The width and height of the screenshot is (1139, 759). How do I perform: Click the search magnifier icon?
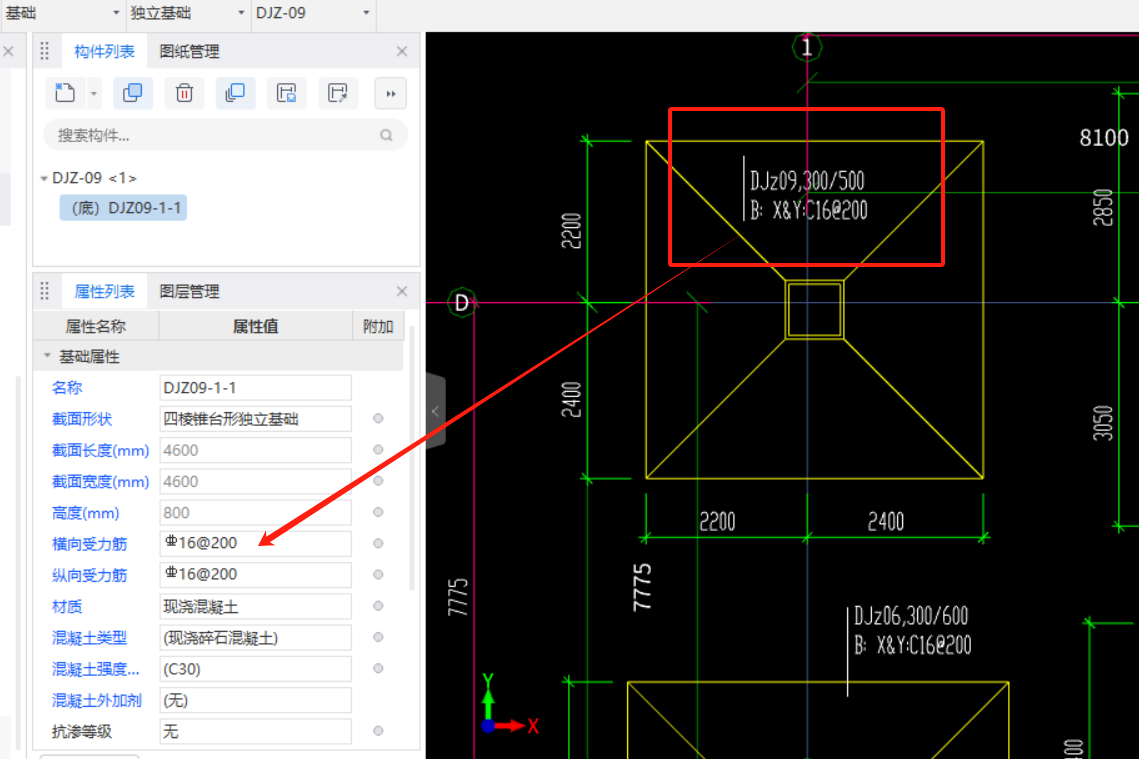(x=386, y=135)
